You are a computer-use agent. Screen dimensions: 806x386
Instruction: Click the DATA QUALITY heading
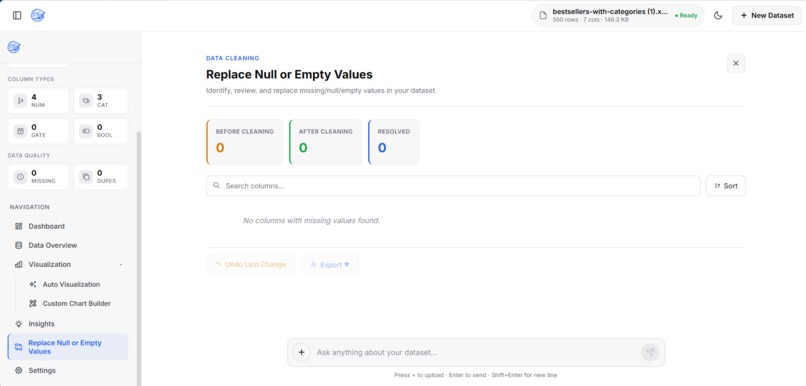(x=29, y=155)
